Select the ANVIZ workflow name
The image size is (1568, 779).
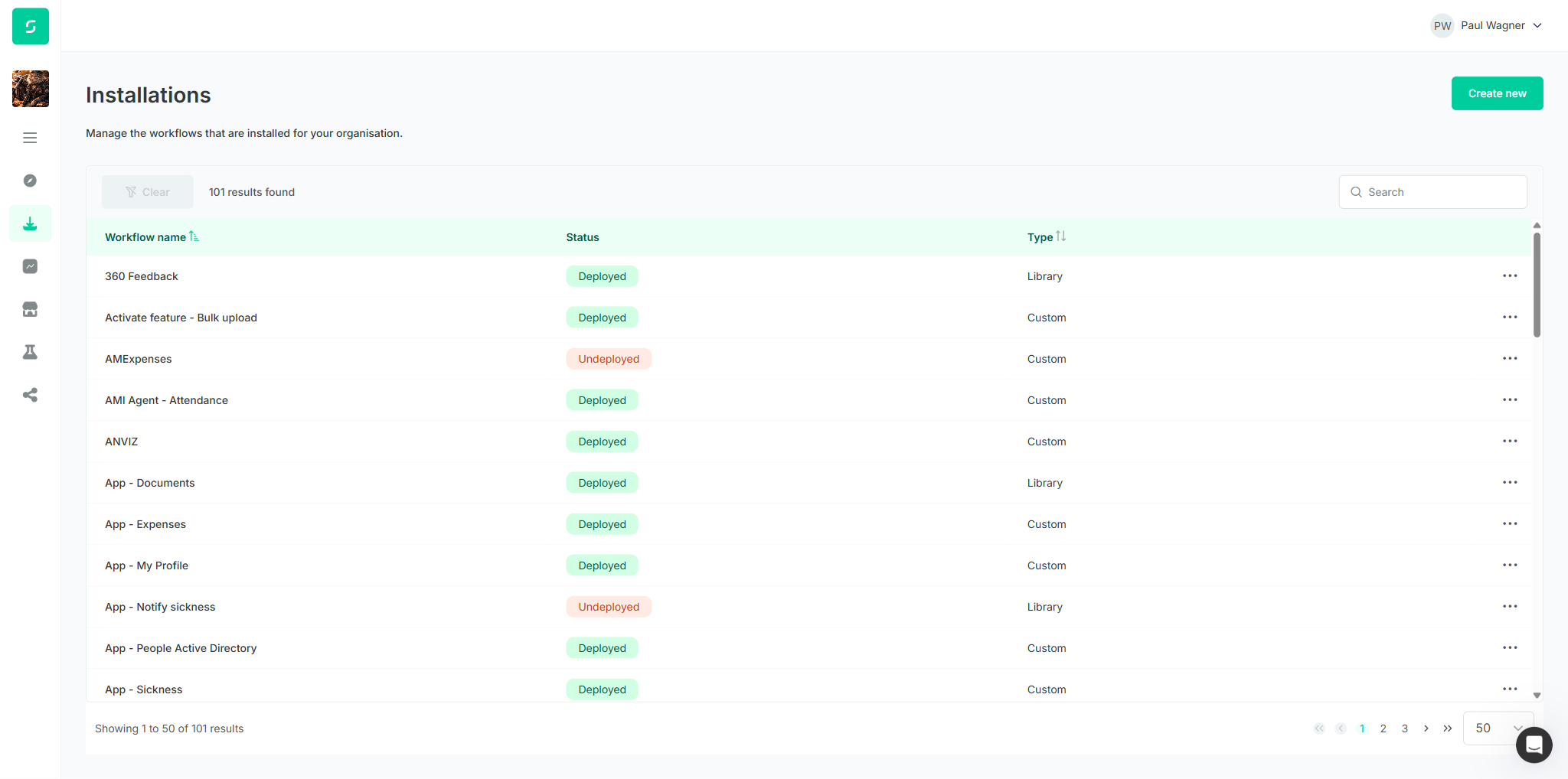[x=122, y=442]
